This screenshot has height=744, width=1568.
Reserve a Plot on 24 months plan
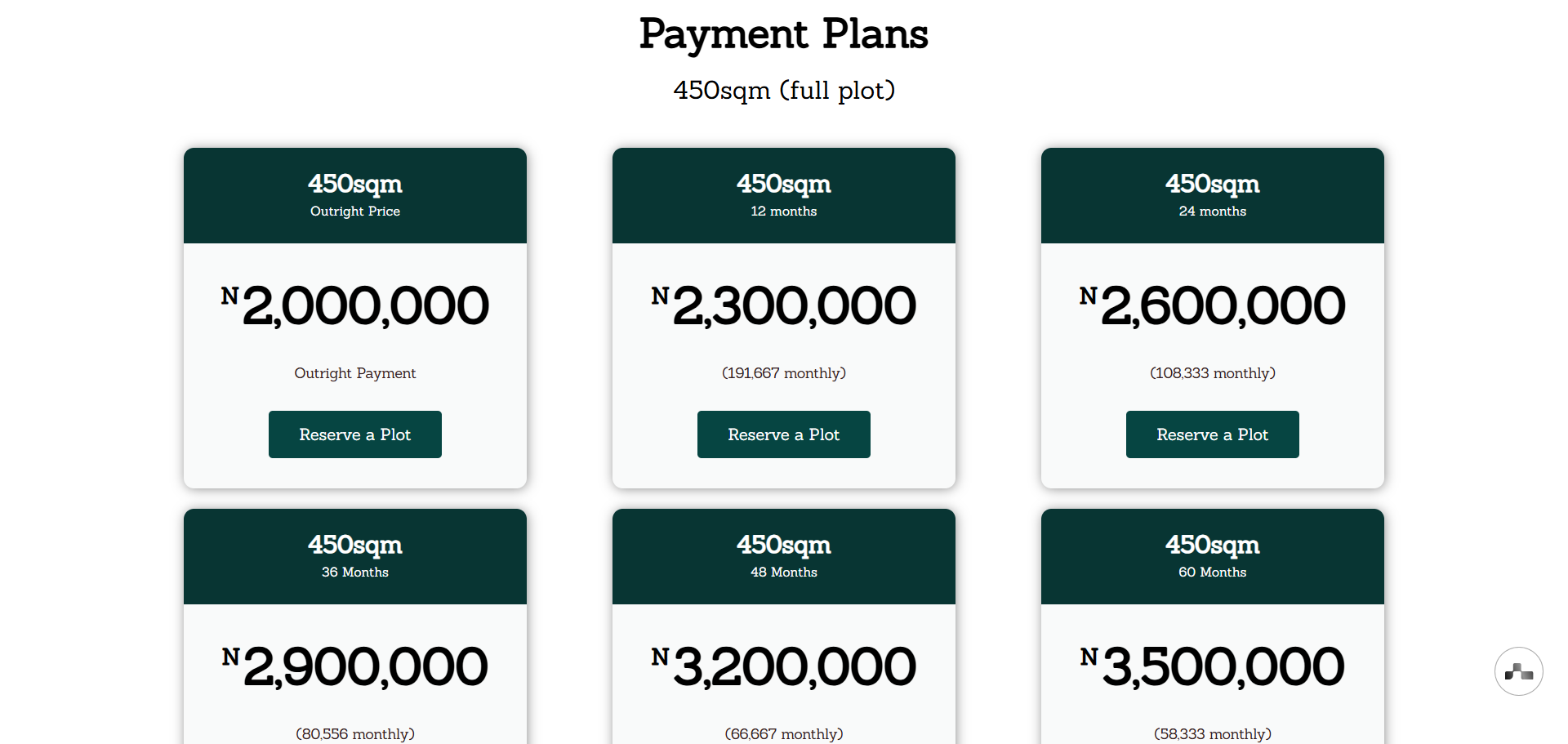tap(1212, 434)
